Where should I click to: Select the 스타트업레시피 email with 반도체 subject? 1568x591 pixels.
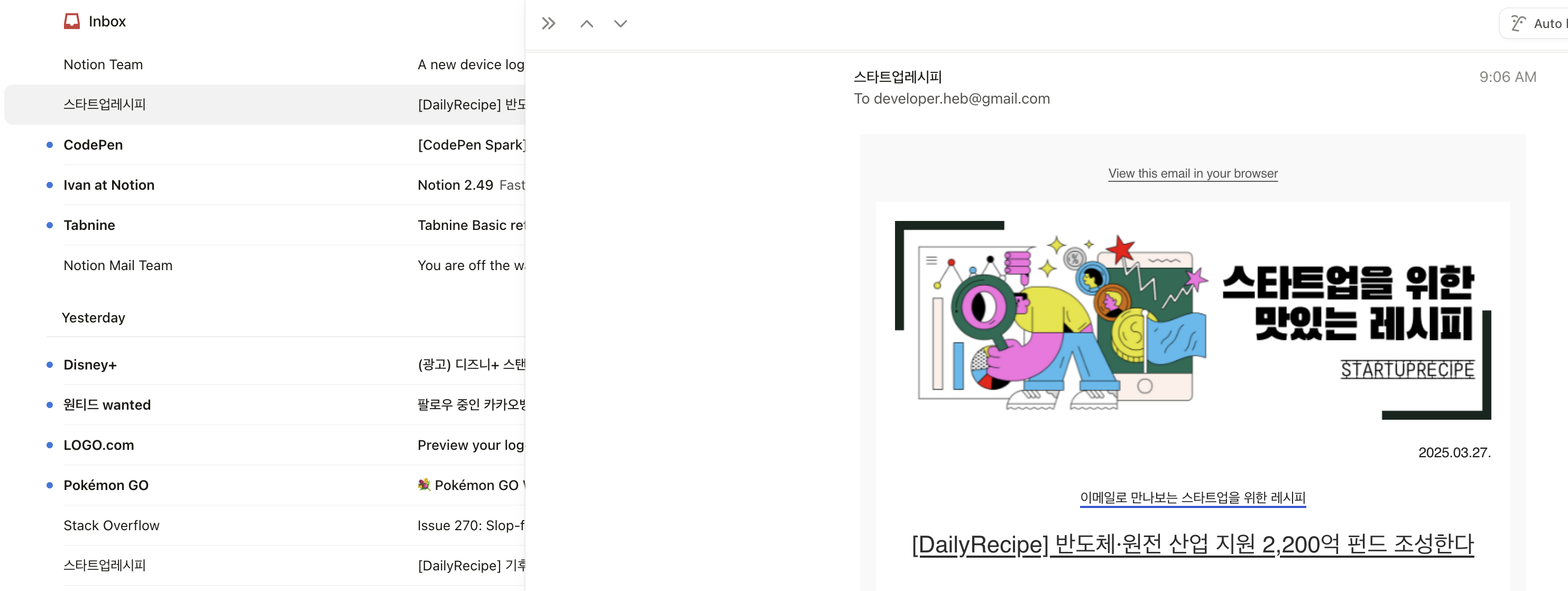264,105
